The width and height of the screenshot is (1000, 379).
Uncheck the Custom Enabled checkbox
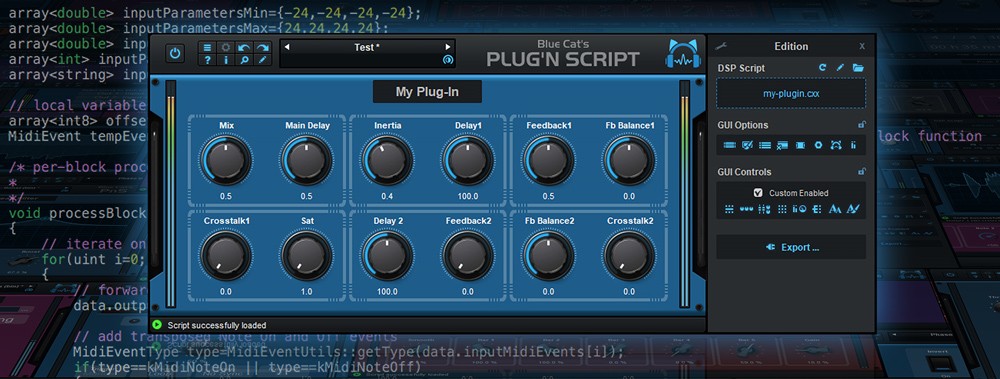coord(758,193)
